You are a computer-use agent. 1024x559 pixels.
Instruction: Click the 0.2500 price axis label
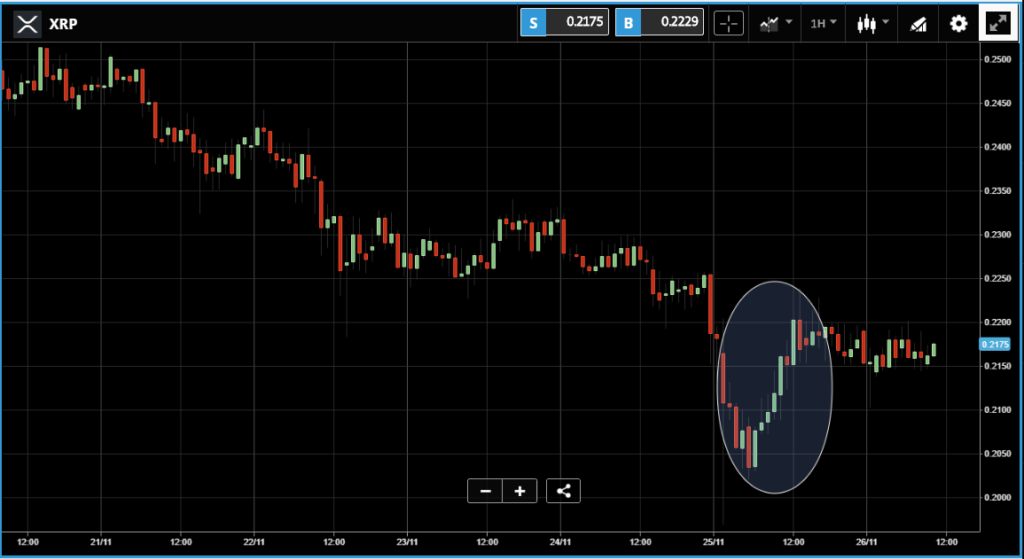coord(996,59)
